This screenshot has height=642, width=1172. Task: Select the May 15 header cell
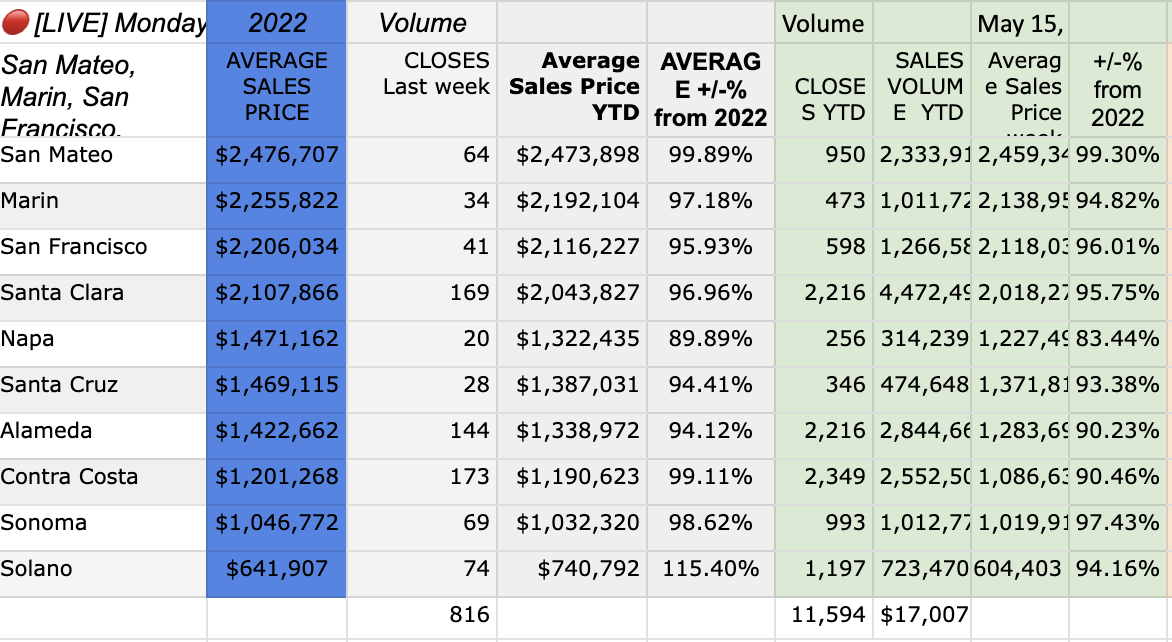coord(1020,22)
